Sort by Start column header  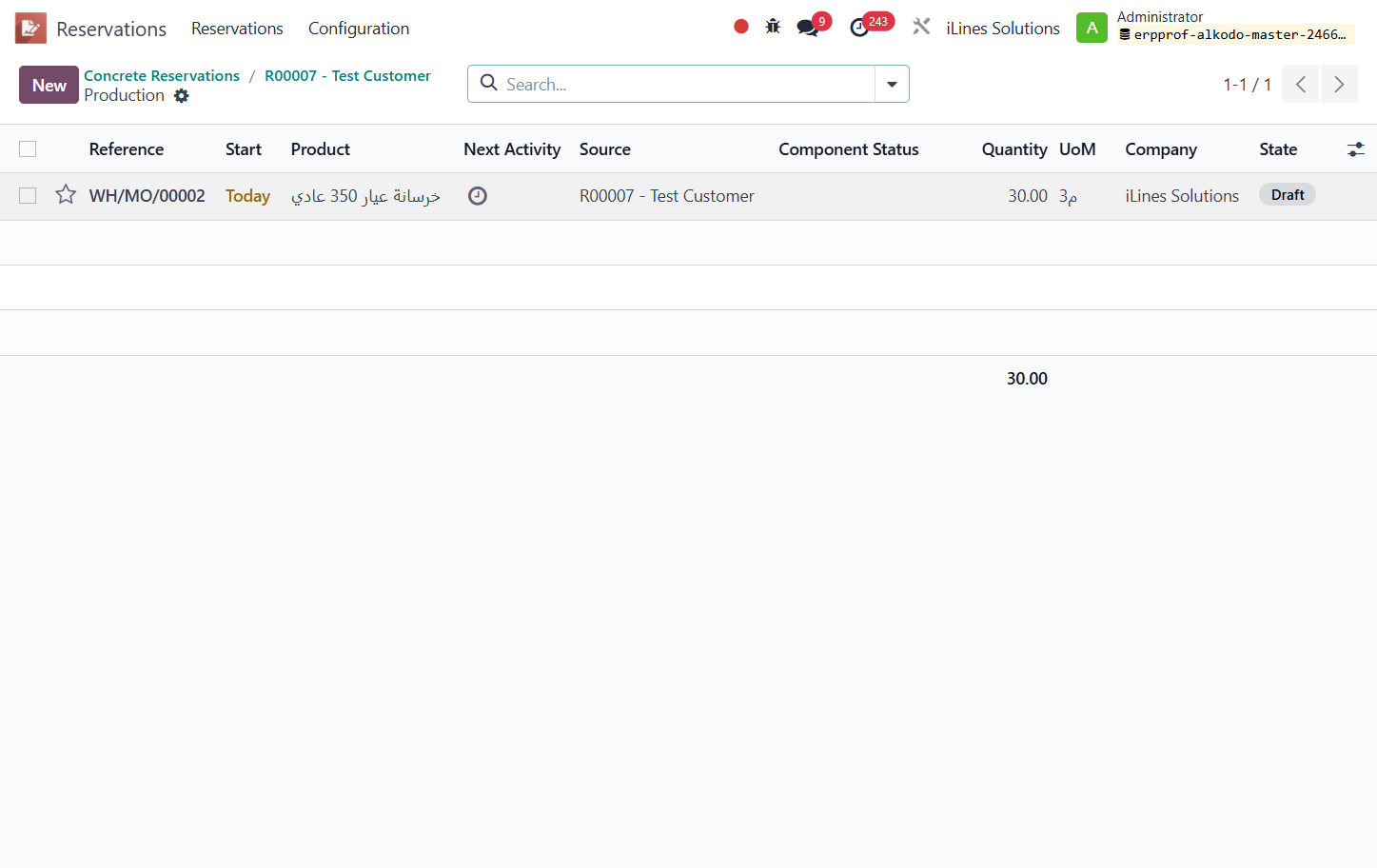click(x=244, y=149)
